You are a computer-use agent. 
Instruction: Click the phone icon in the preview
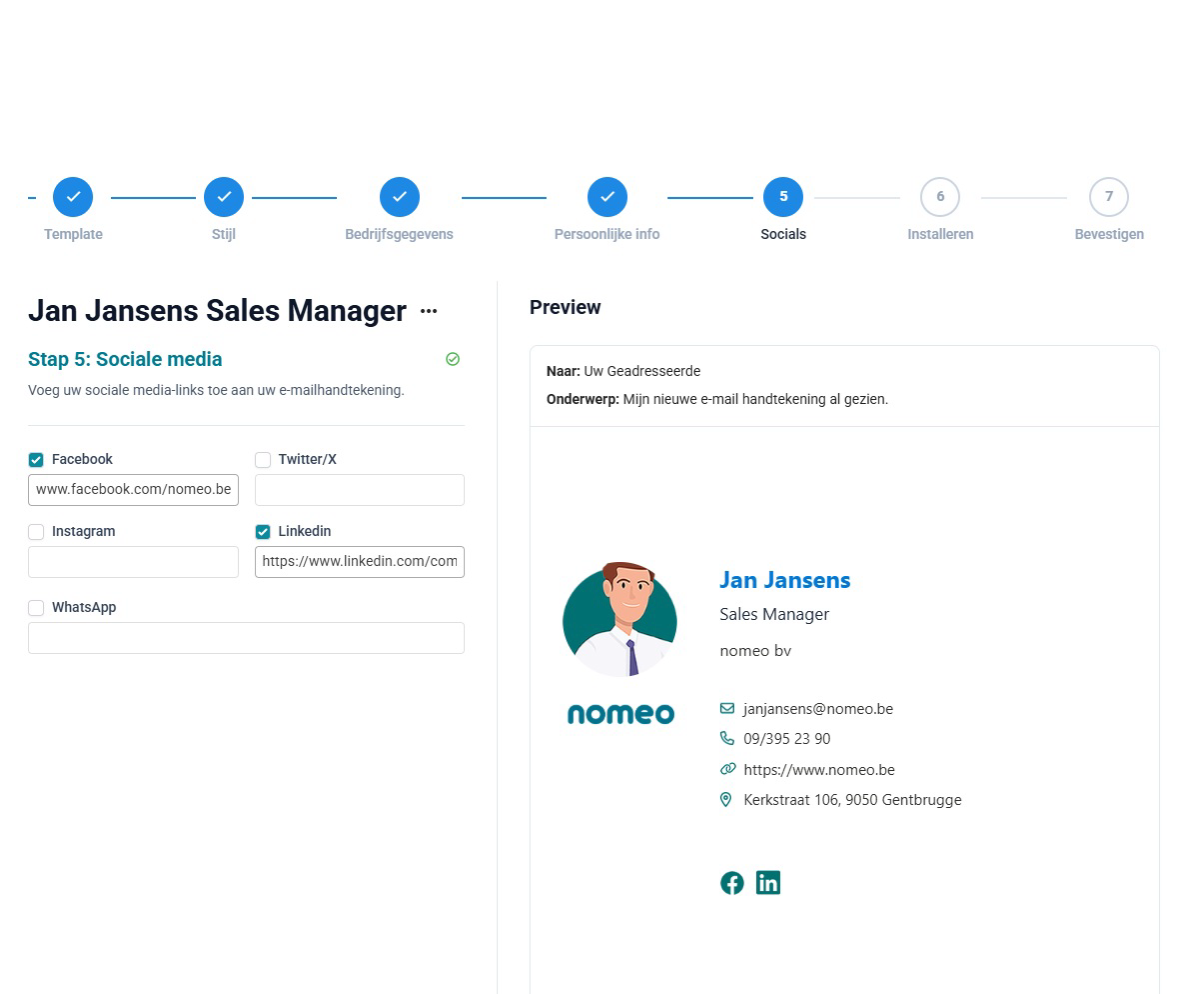(x=727, y=738)
